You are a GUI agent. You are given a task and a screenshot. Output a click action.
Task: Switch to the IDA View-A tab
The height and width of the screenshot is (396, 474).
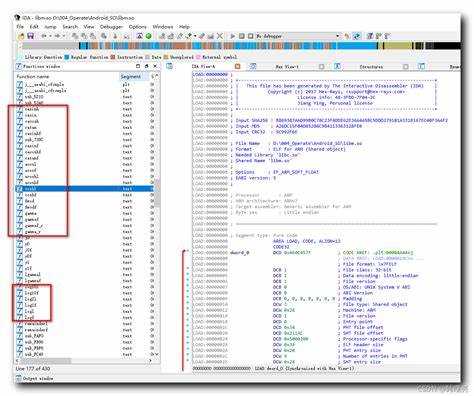pos(204,67)
